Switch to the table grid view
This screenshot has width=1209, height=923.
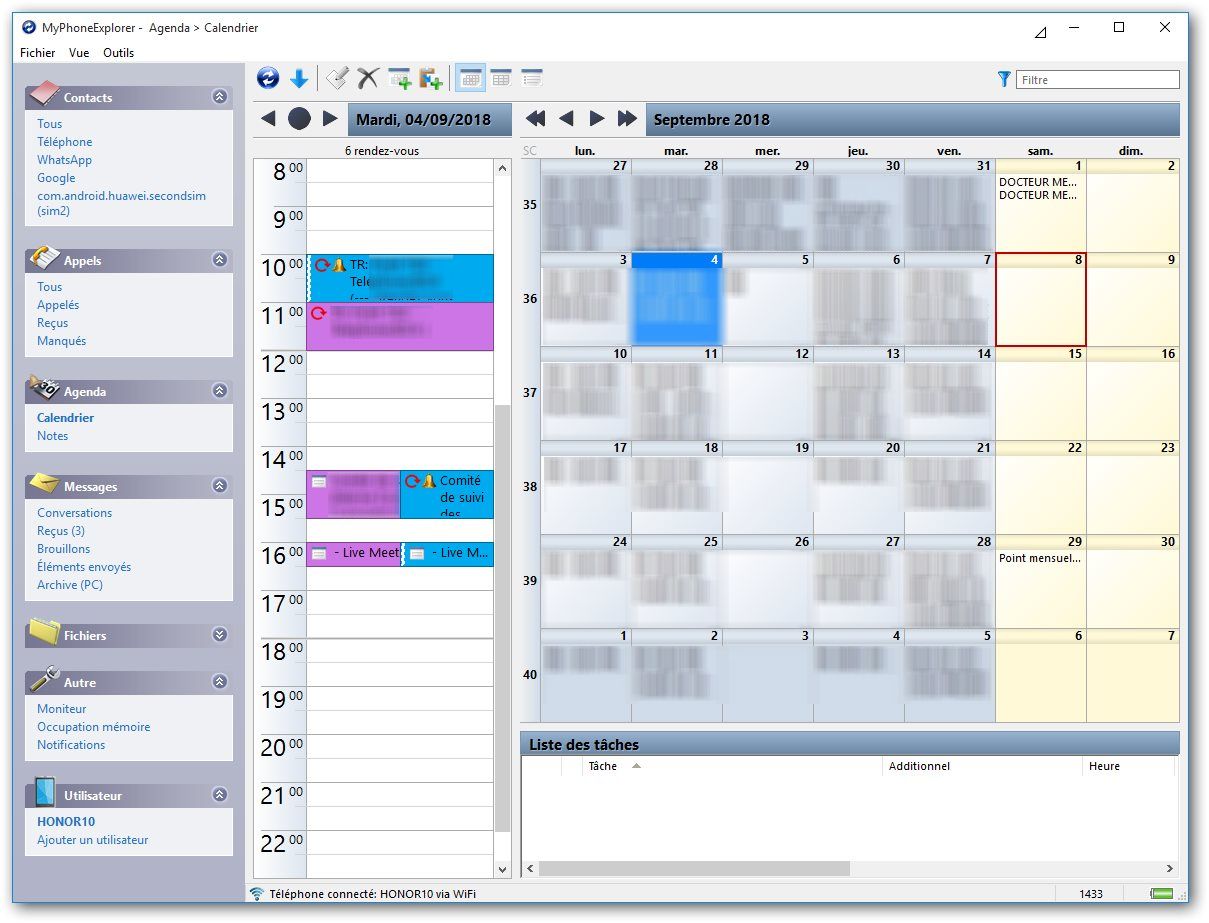click(x=501, y=78)
